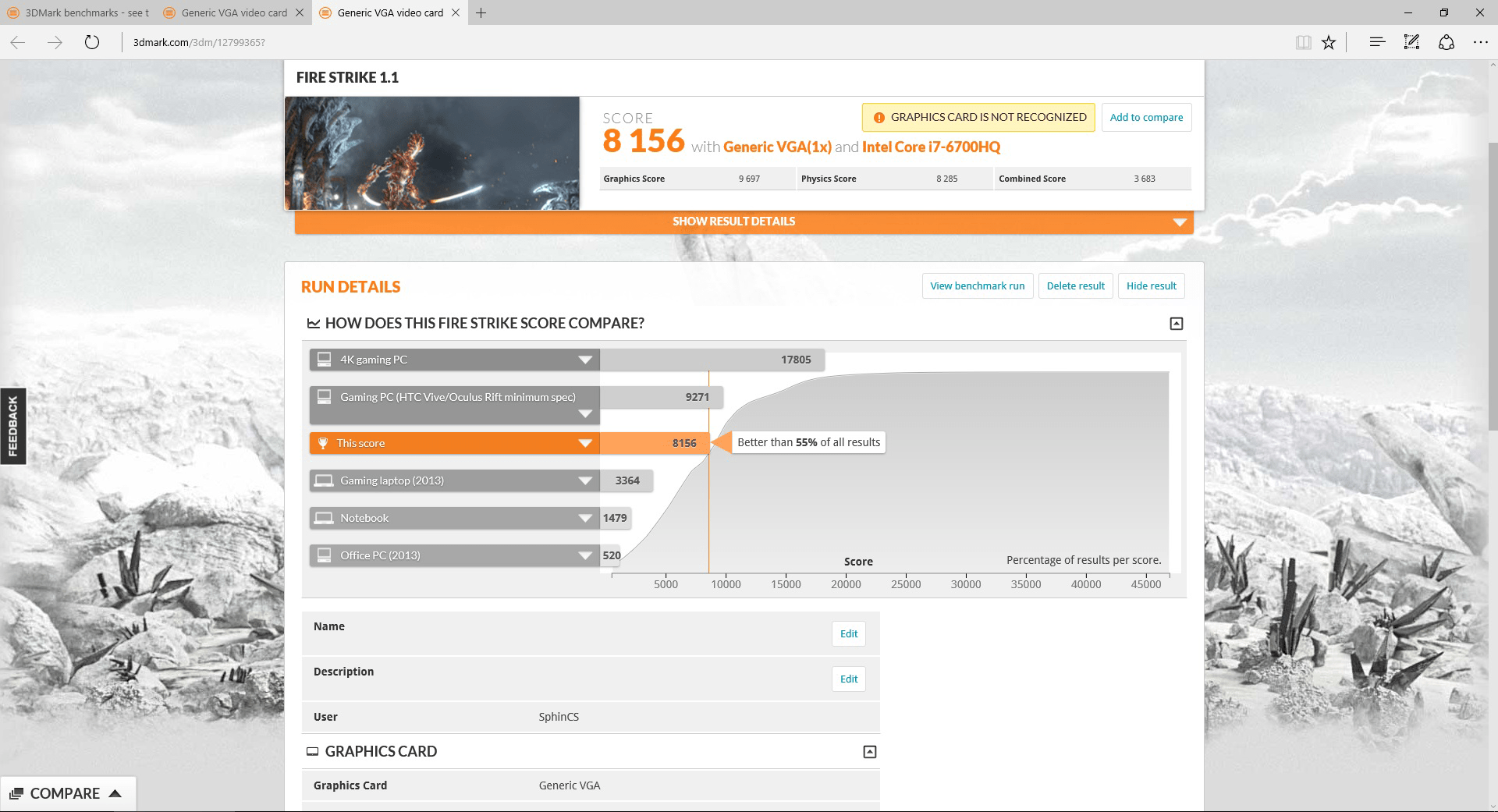This screenshot has height=812, width=1498.
Task: Open the Edge share icon
Action: pyautogui.click(x=1446, y=42)
